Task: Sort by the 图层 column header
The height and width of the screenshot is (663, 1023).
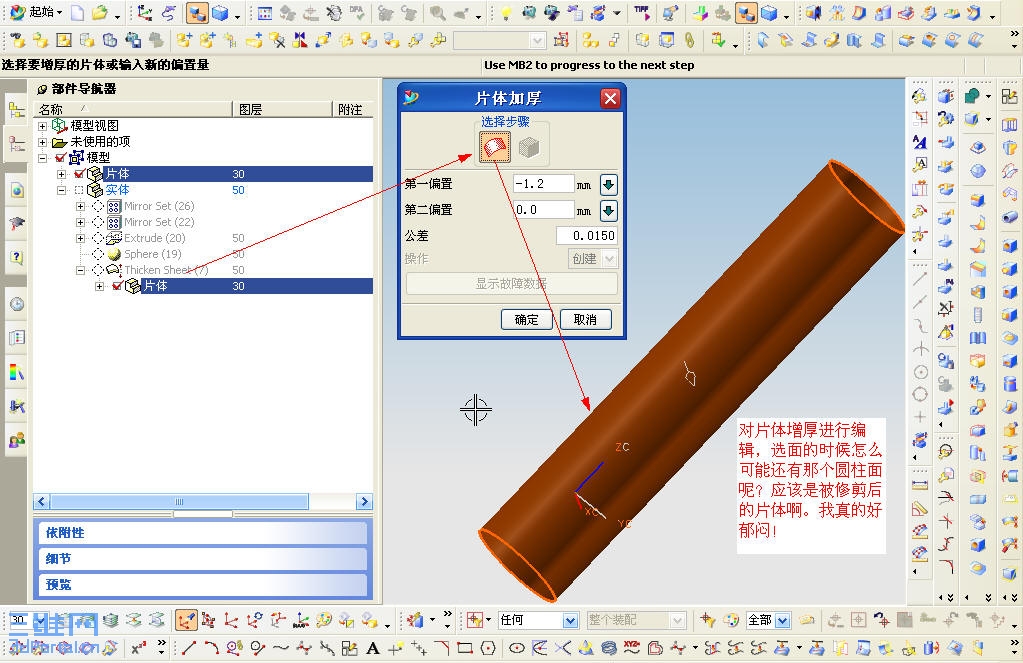Action: (x=282, y=109)
